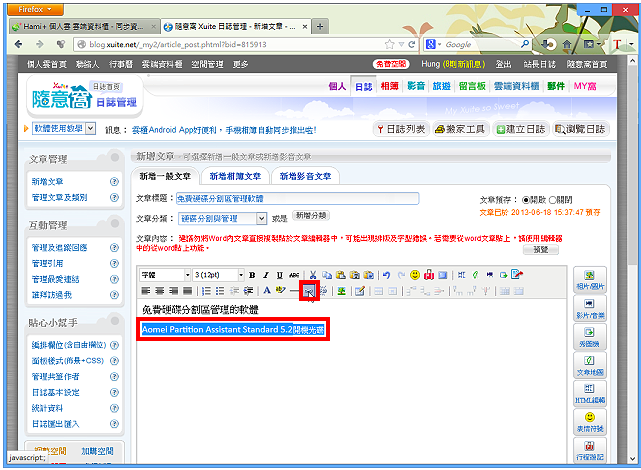The image size is (641, 470).
Task: Open help for 新增文章 sidebar item
Action: pos(114,182)
